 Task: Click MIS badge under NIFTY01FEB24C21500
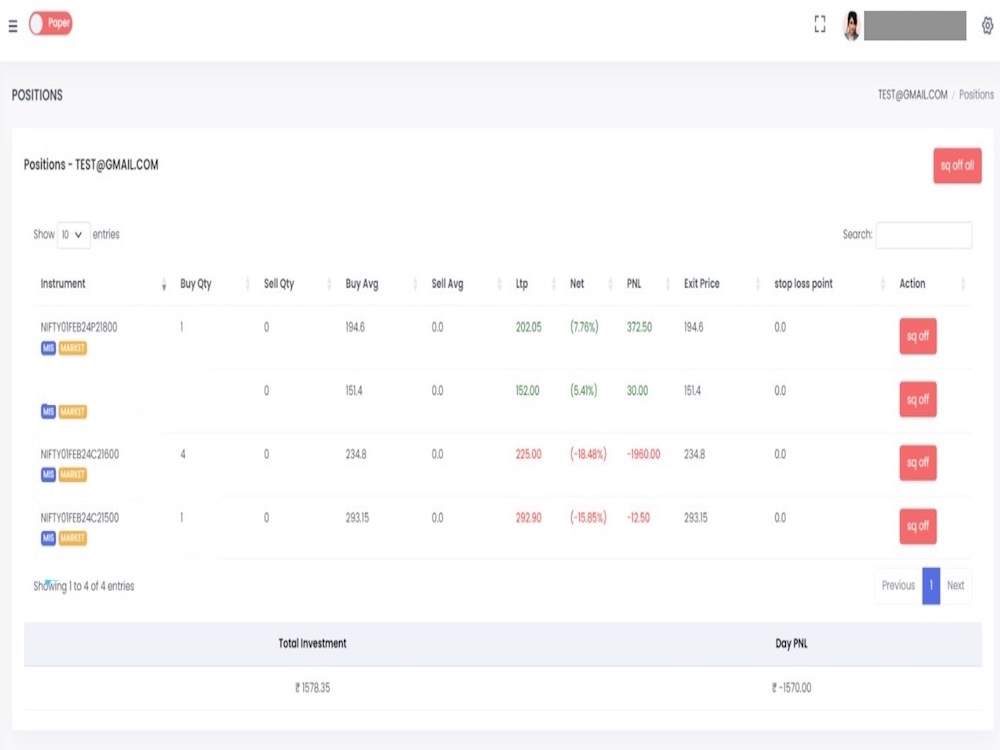click(x=48, y=538)
